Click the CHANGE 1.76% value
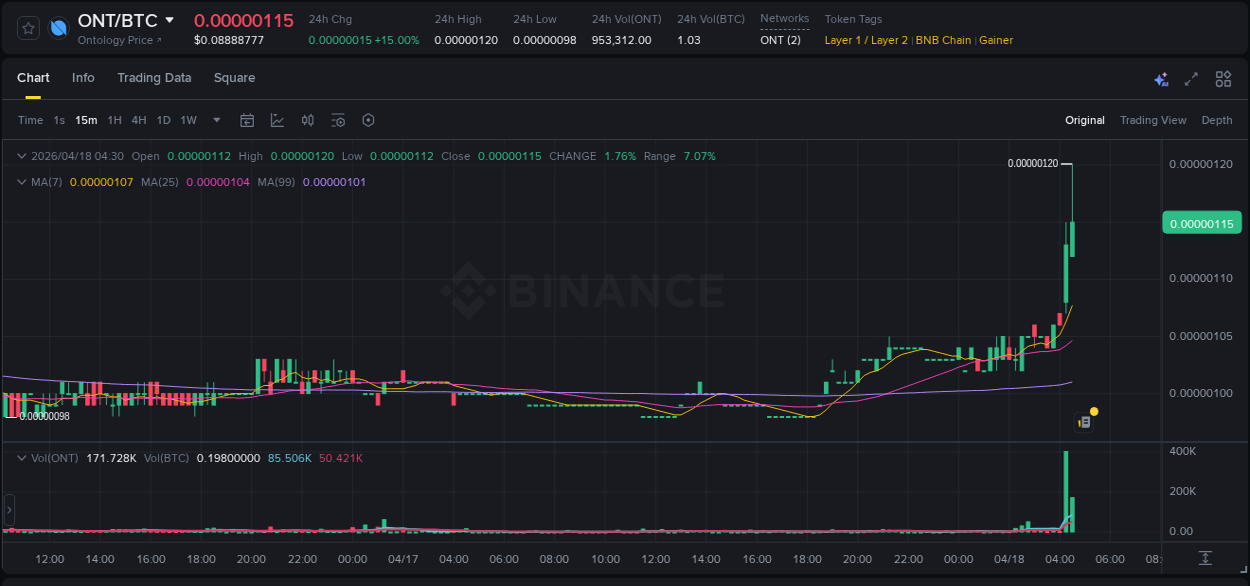Viewport: 1250px width, 586px height. point(620,156)
